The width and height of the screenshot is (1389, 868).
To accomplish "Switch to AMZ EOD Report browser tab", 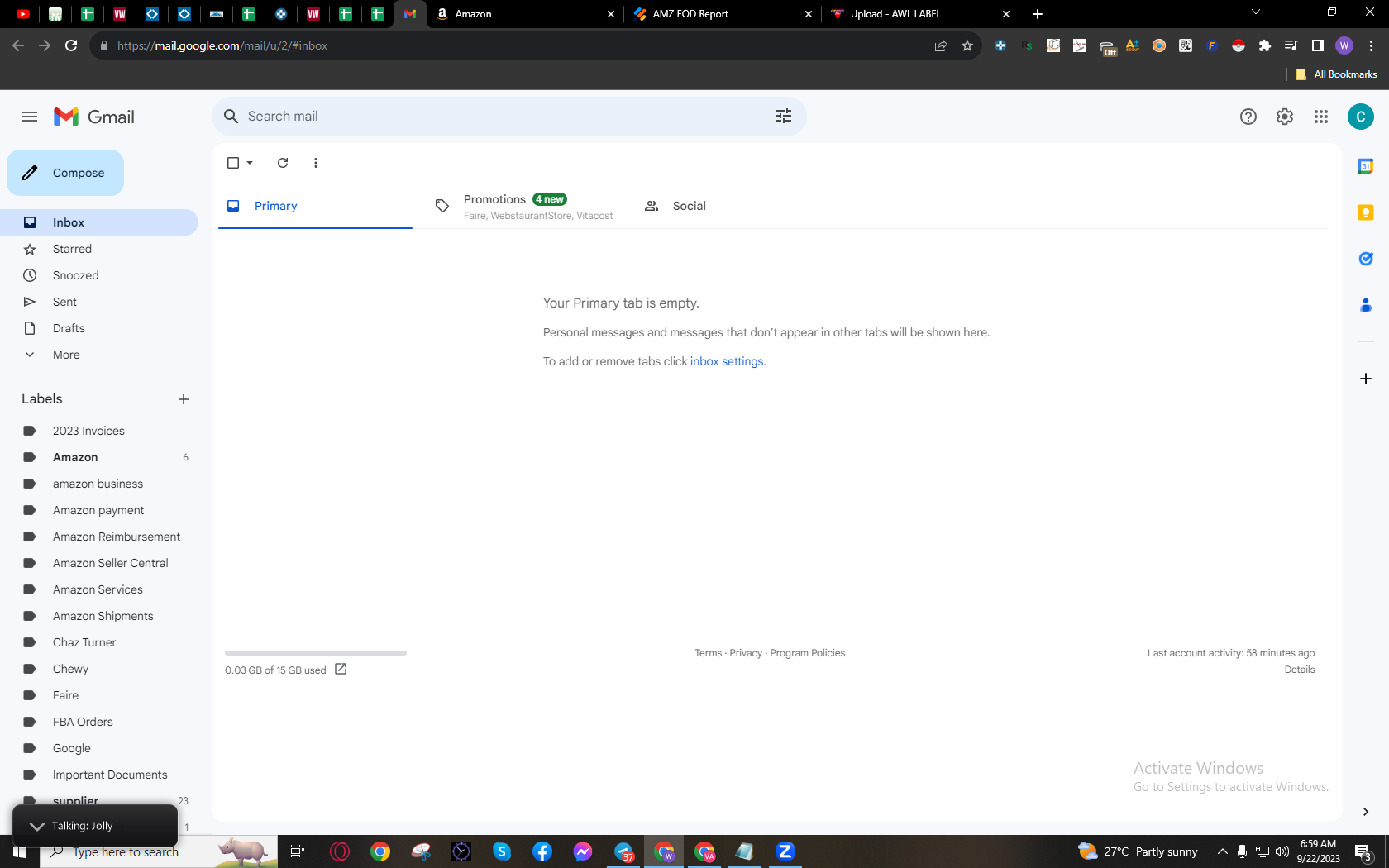I will point(723,14).
